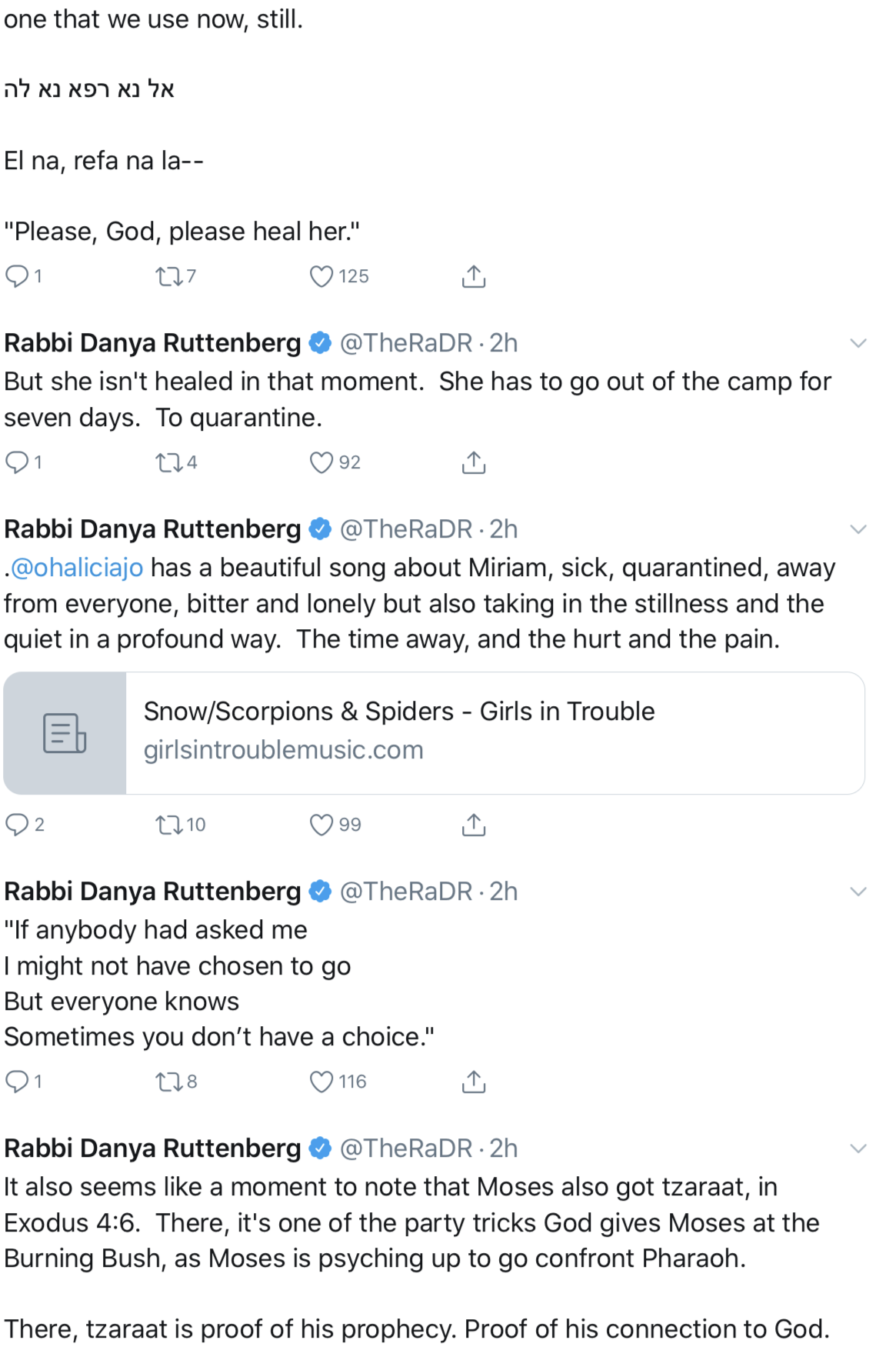The image size is (896, 1360).
Task: Reply to the tweet with 2 replies
Action: [x=17, y=825]
